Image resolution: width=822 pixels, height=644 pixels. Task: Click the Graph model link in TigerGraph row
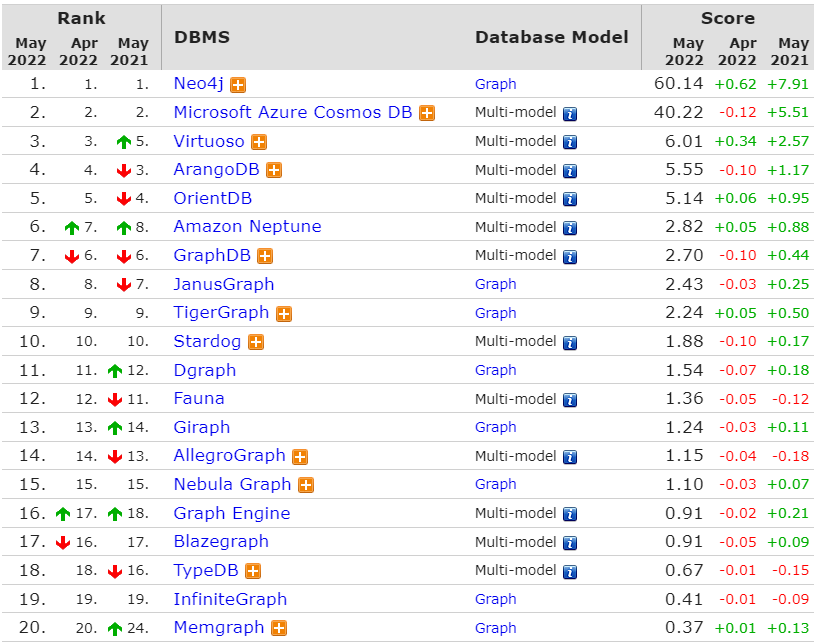click(x=495, y=313)
